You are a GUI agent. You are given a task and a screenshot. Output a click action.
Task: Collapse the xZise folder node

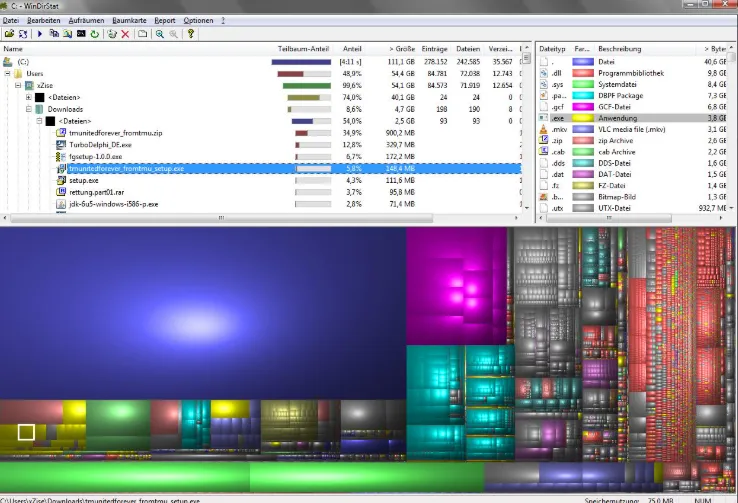[18, 85]
